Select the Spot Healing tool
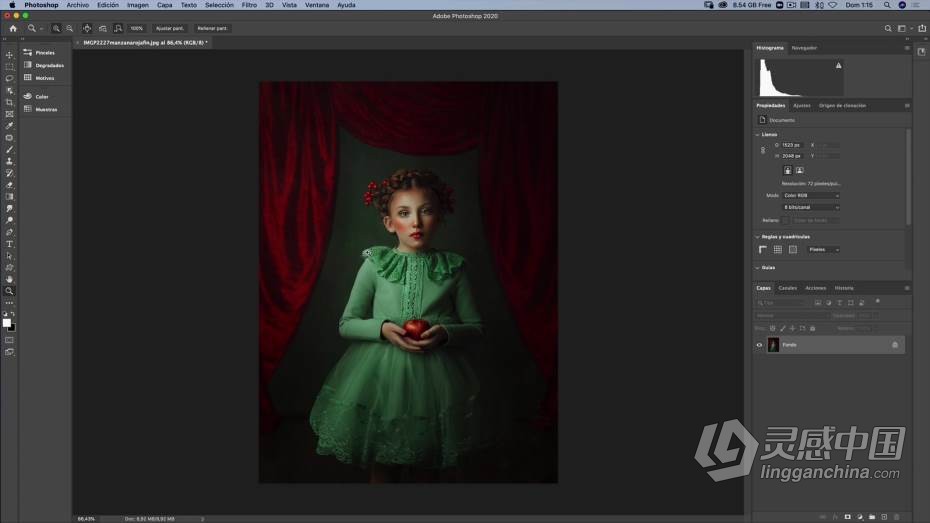The height and width of the screenshot is (523, 930). tap(9, 138)
